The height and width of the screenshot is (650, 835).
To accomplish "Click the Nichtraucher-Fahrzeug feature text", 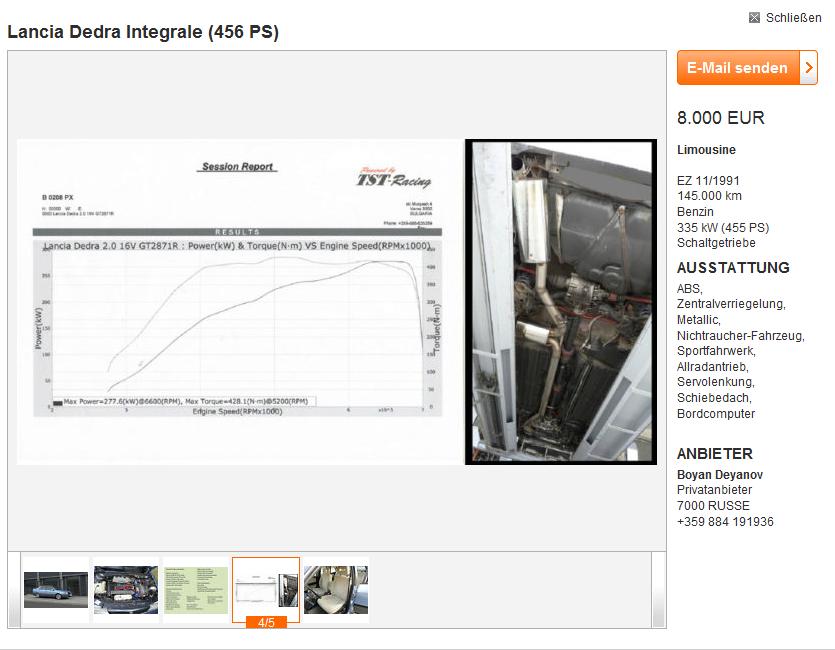I will click(x=741, y=336).
